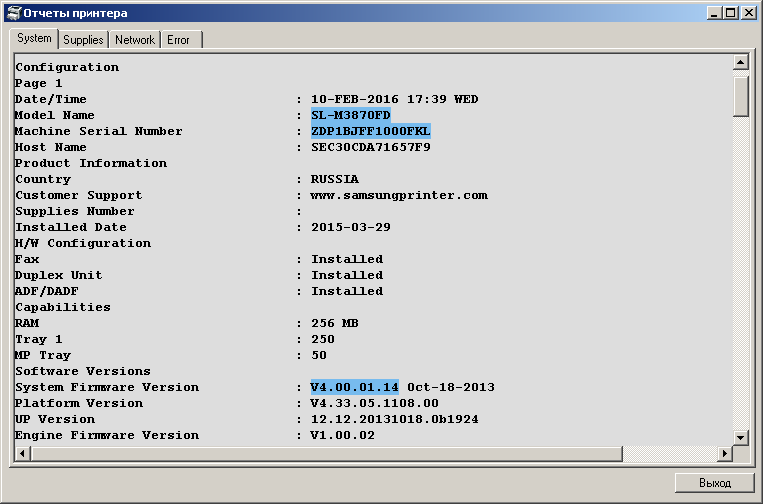This screenshot has height=504, width=763.
Task: Click the Supplies Number label
Action: 75,212
